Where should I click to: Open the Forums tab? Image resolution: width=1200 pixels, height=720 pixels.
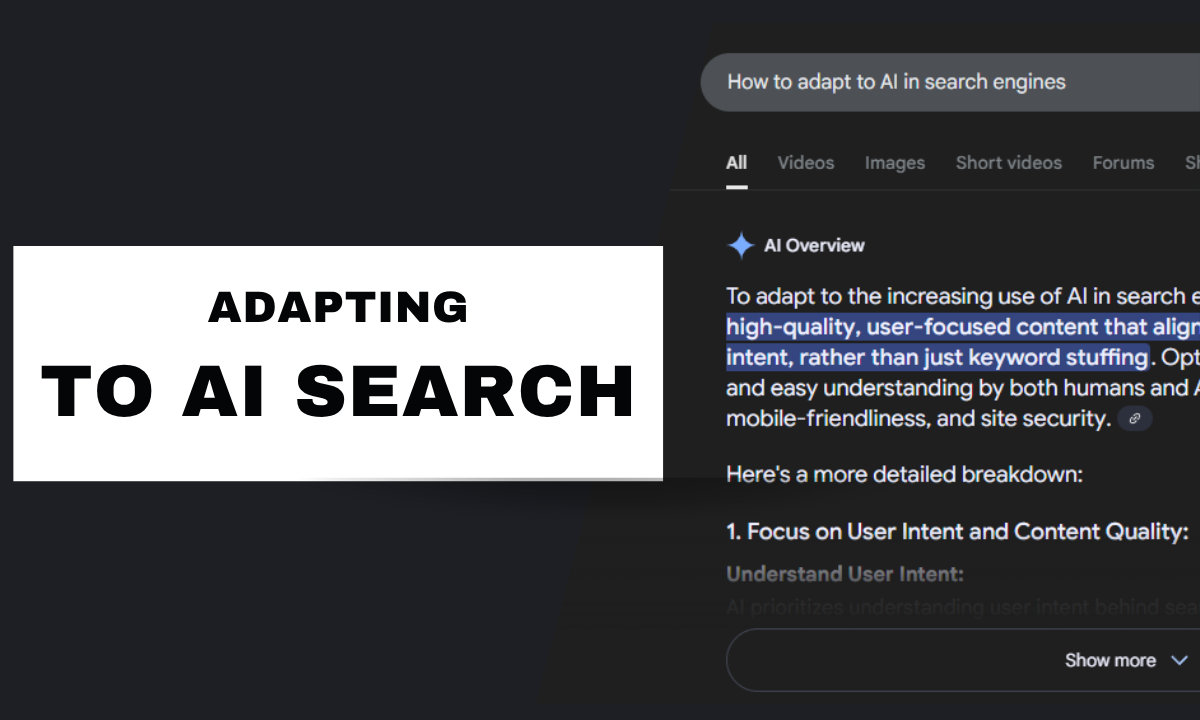1123,162
